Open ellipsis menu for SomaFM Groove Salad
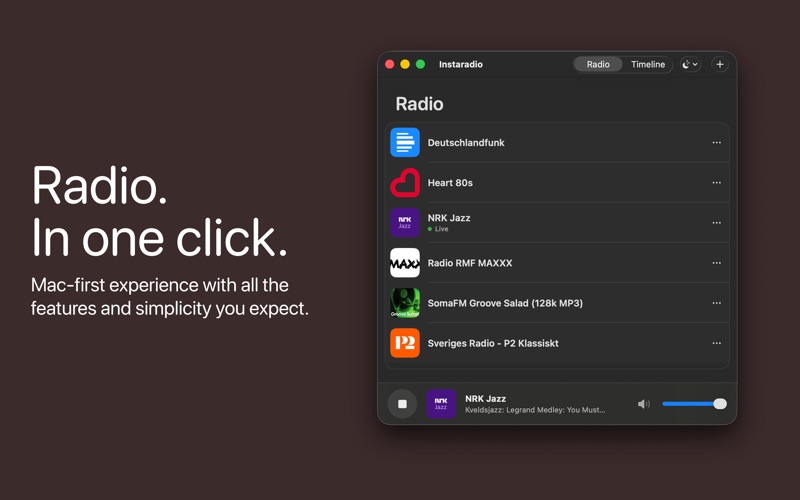Screen dimensions: 800x500 (716, 303)
